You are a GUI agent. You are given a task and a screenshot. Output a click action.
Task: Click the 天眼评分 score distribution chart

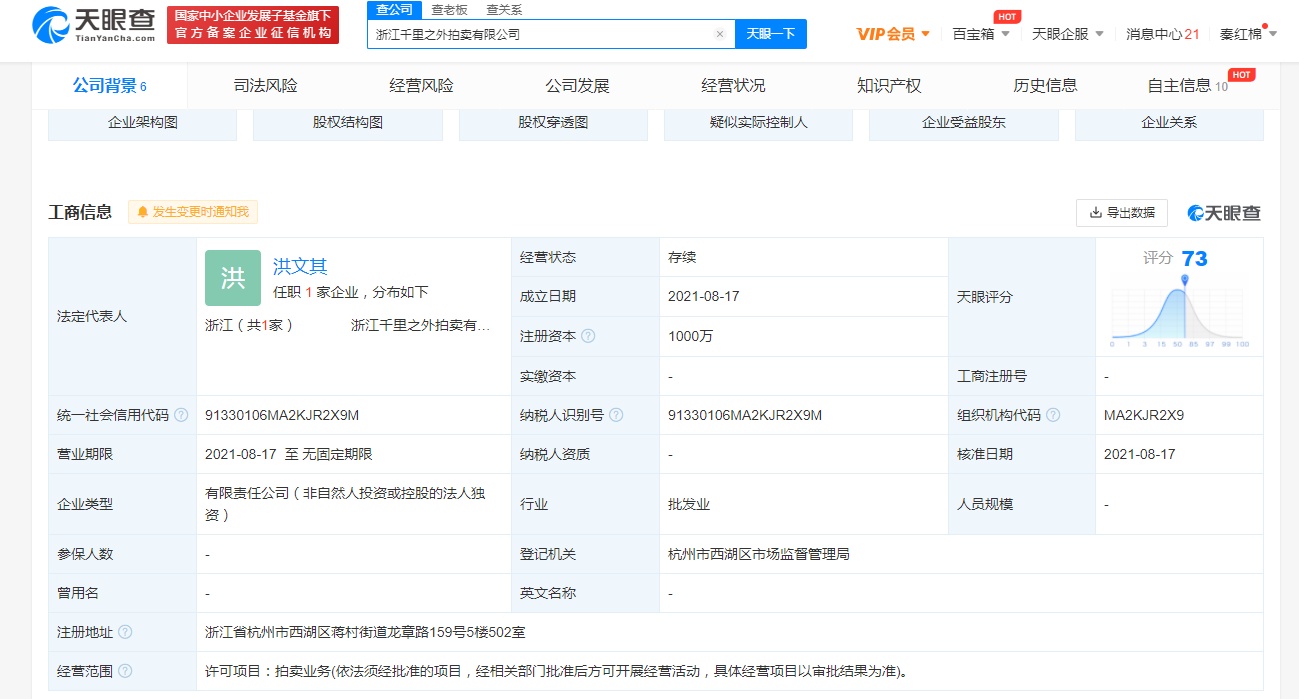(1180, 311)
